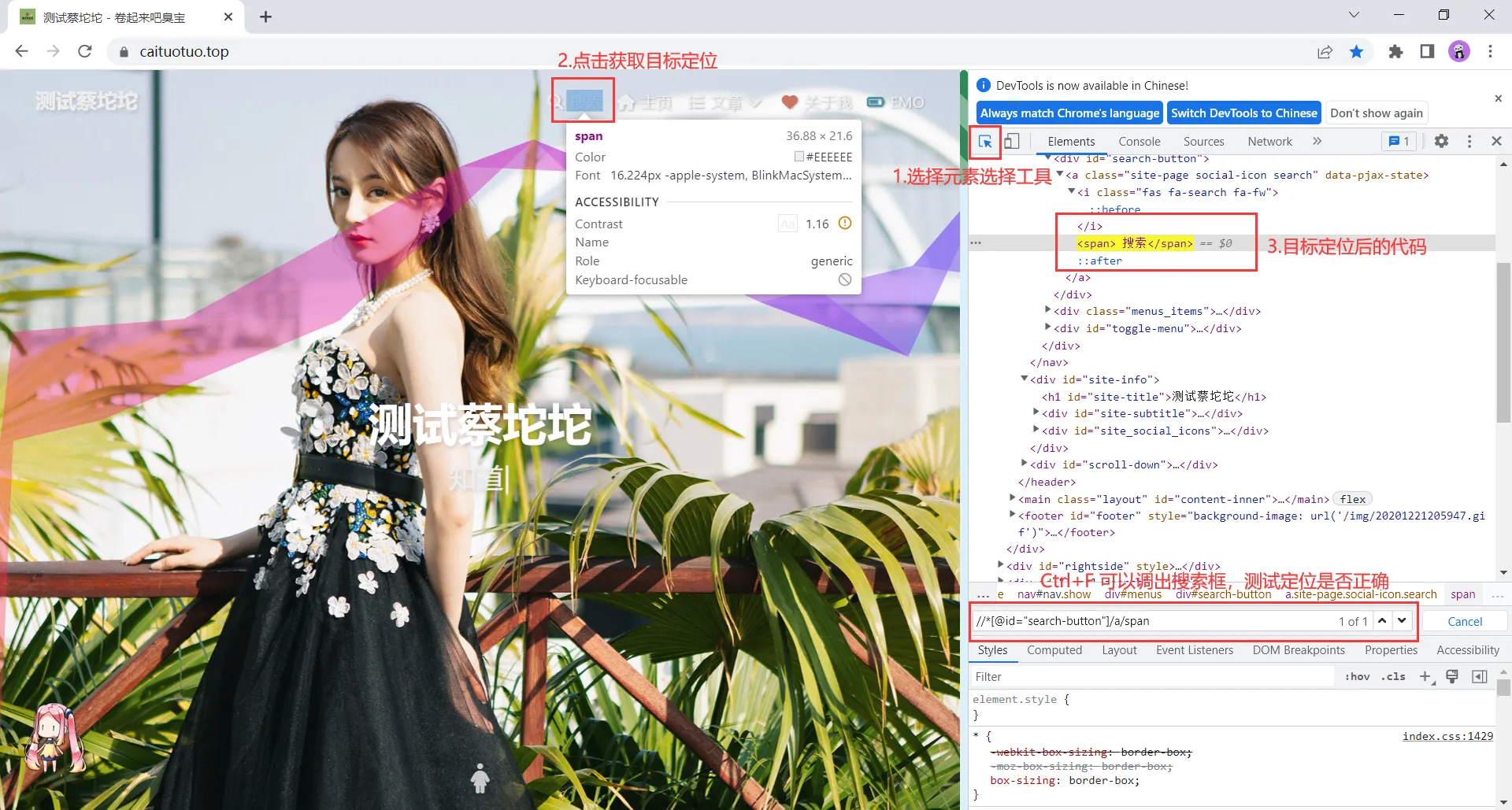The width and height of the screenshot is (1512, 810).
Task: Collapse the a.site-page social-icon search node
Action: pos(1060,175)
